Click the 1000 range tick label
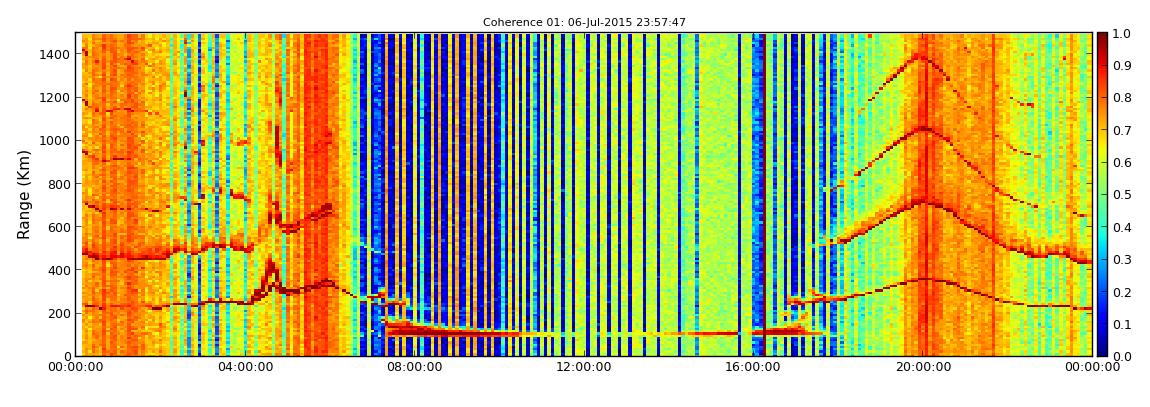This screenshot has width=1150, height=407. 57,141
